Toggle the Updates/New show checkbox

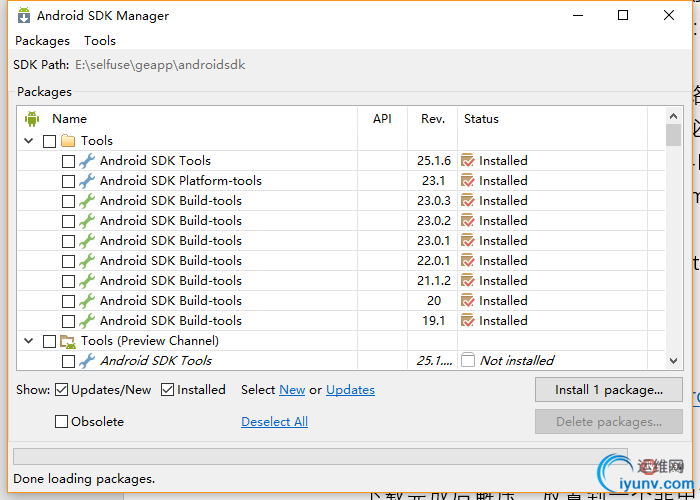pyautogui.click(x=62, y=390)
